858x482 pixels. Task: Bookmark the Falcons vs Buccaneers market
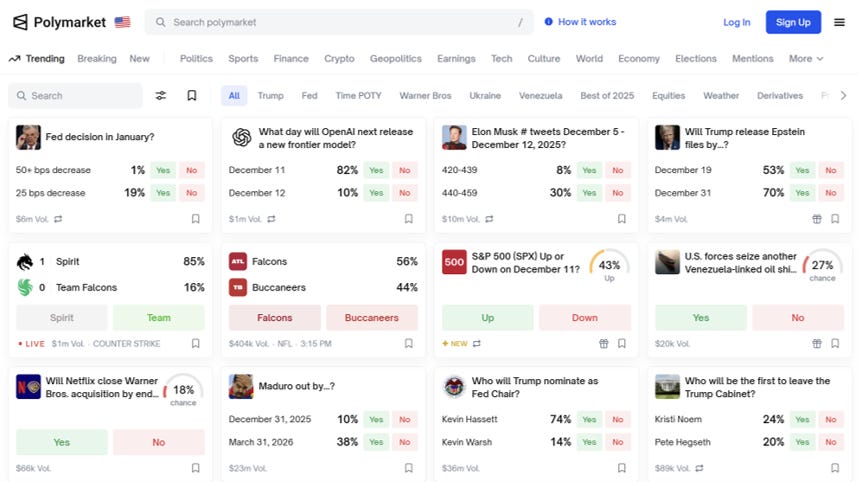408,344
